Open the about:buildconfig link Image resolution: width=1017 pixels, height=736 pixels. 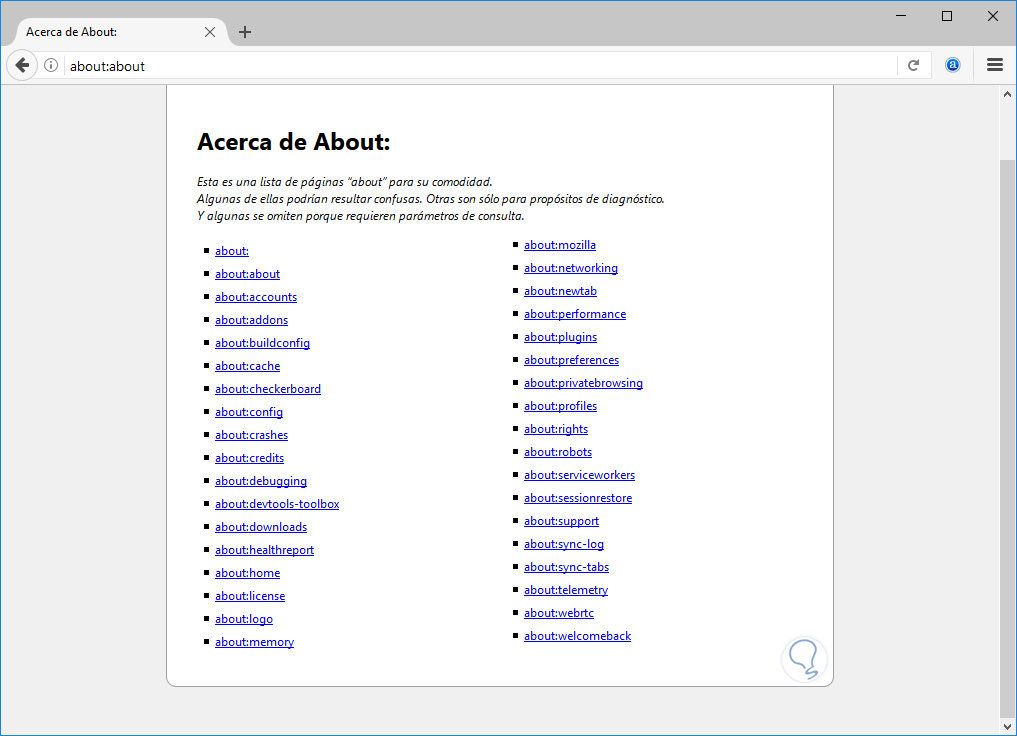[262, 343]
